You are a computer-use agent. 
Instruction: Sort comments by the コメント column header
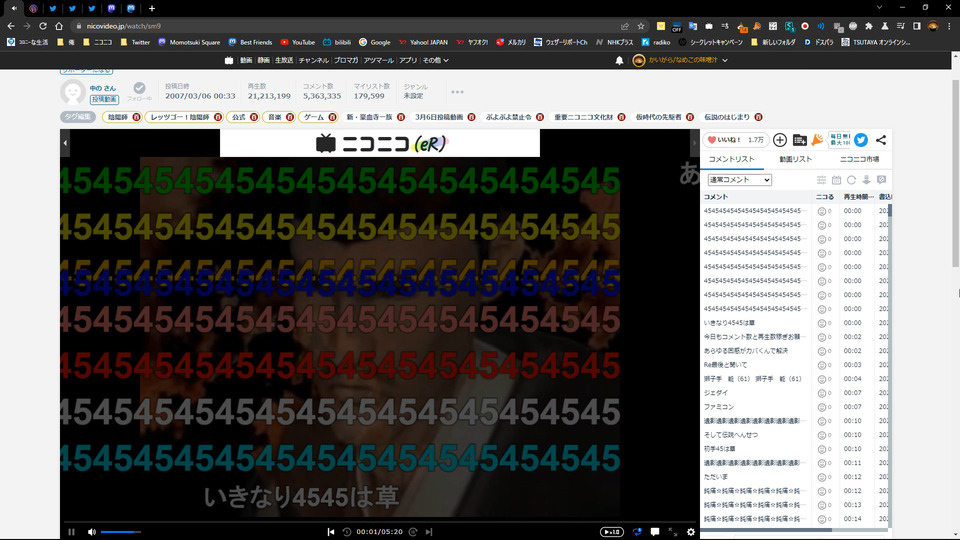click(x=716, y=197)
